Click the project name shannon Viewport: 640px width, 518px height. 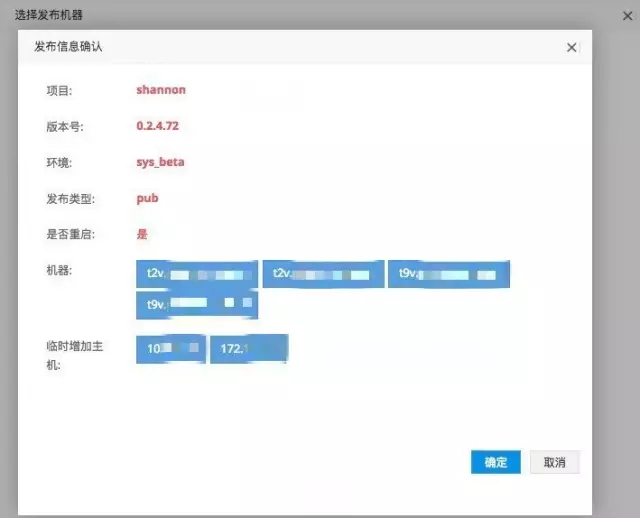(x=161, y=90)
